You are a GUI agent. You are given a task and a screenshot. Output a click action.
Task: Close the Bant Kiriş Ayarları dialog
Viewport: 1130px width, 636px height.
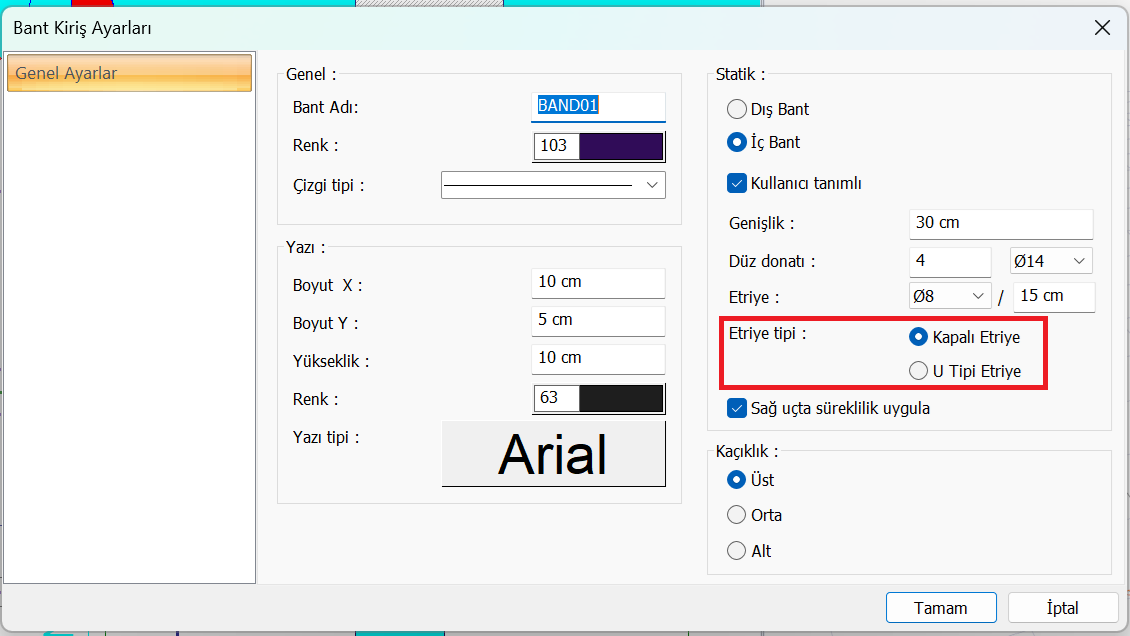tap(1102, 28)
